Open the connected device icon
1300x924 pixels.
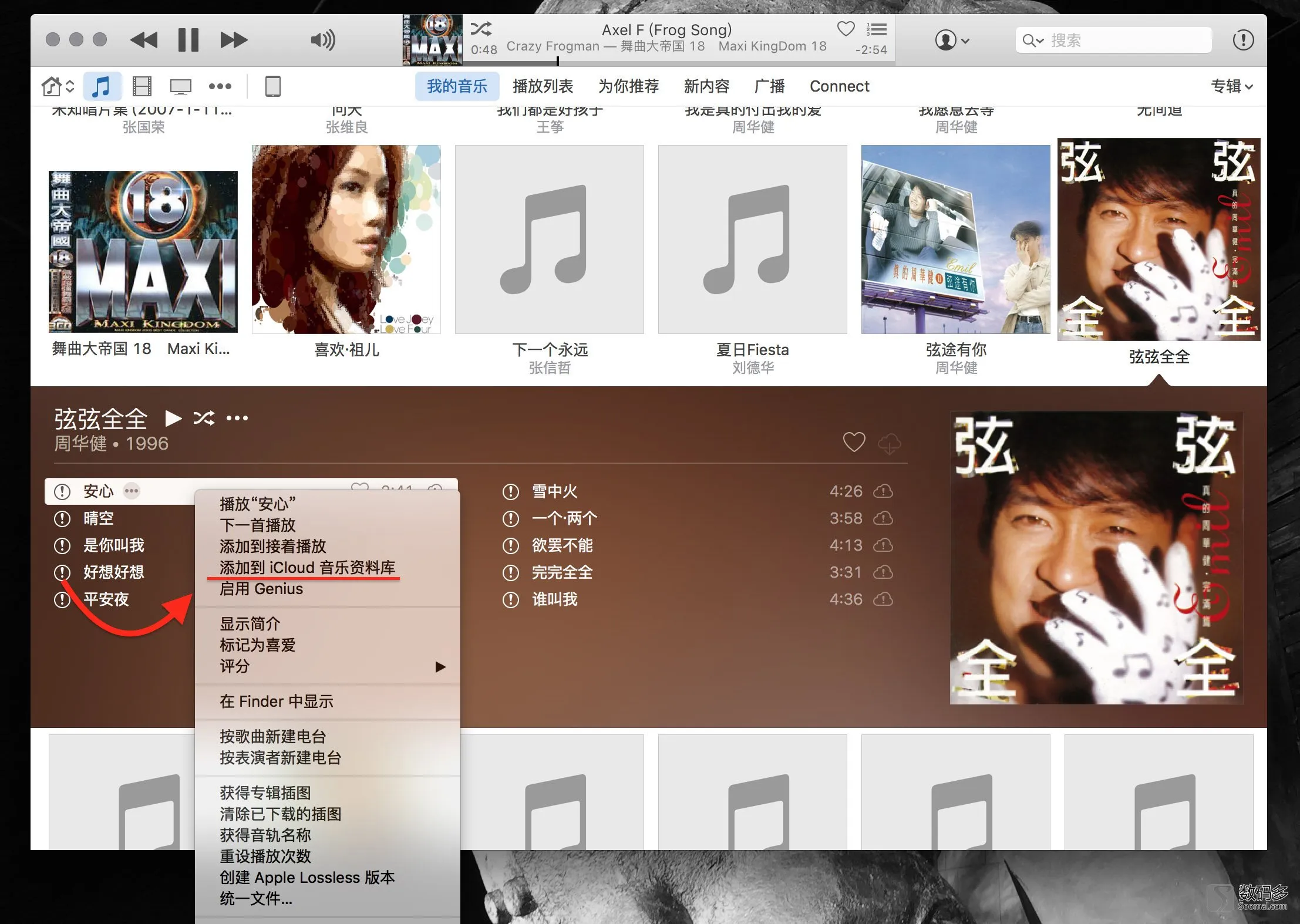pyautogui.click(x=273, y=86)
